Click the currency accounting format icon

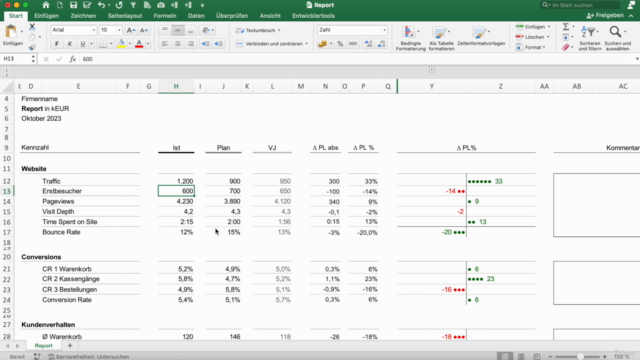tap(322, 44)
